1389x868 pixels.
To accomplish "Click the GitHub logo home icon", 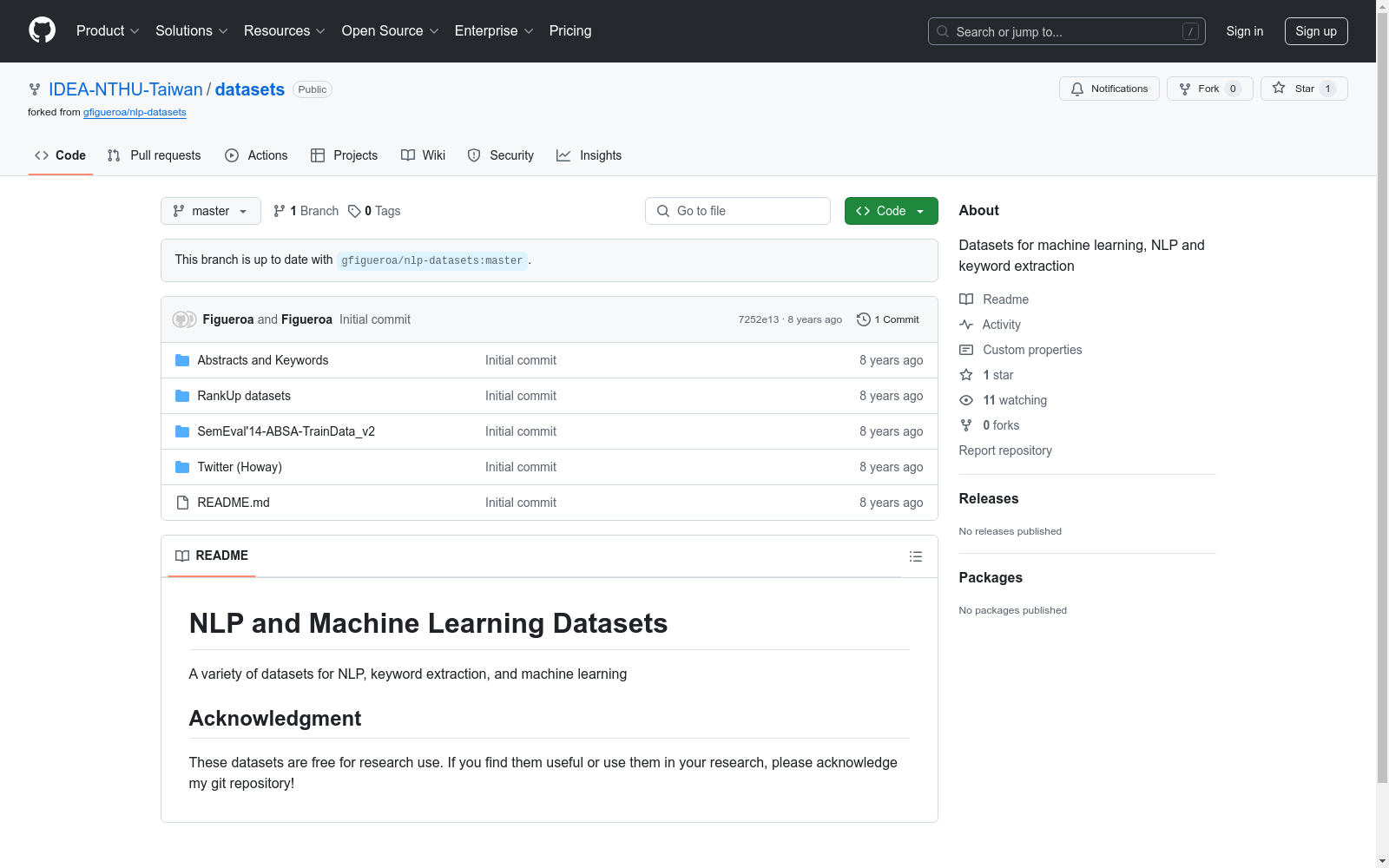I will click(x=42, y=30).
